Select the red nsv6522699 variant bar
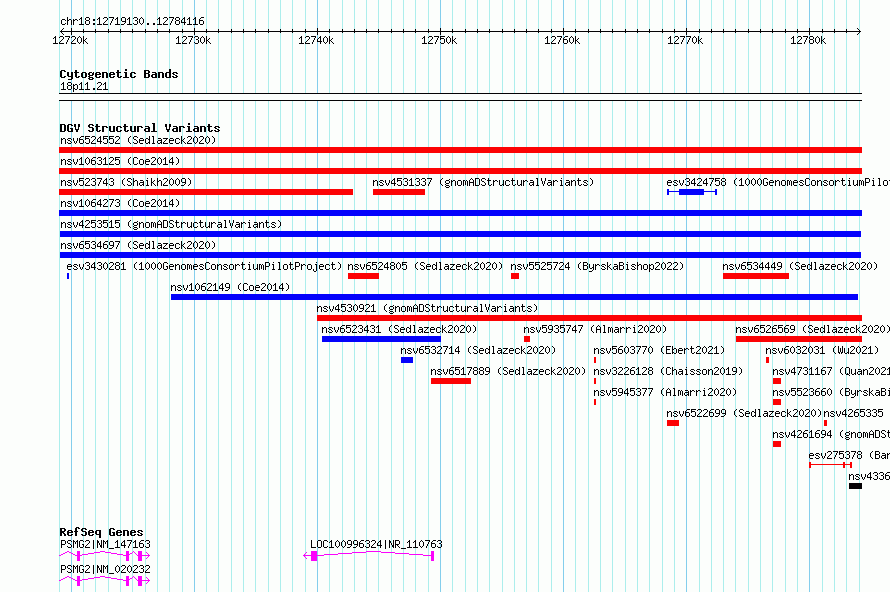 pos(673,423)
